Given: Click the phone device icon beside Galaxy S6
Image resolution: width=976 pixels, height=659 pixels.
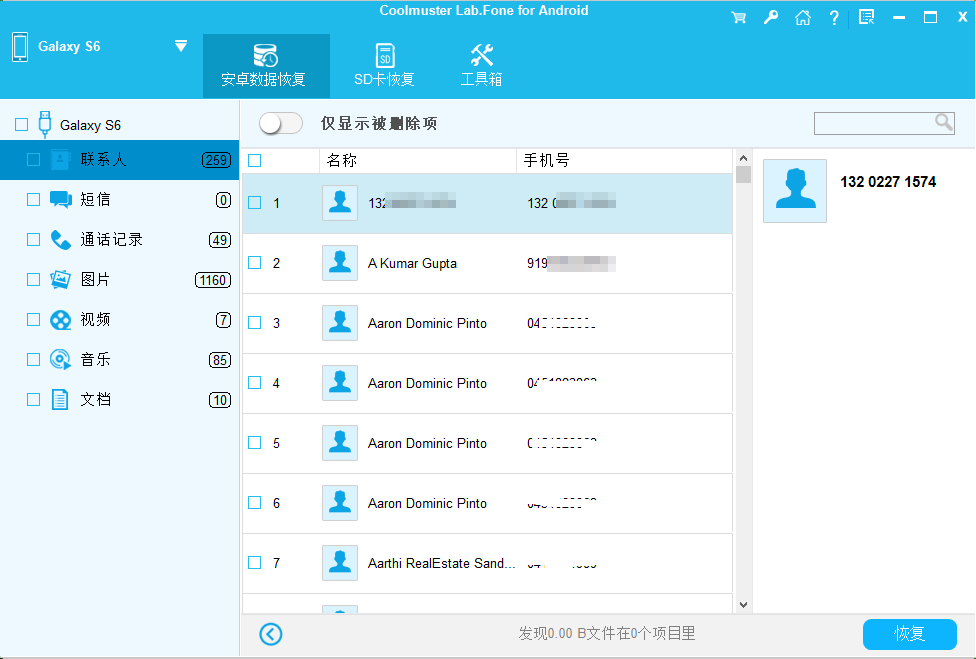Looking at the screenshot, I should point(20,47).
